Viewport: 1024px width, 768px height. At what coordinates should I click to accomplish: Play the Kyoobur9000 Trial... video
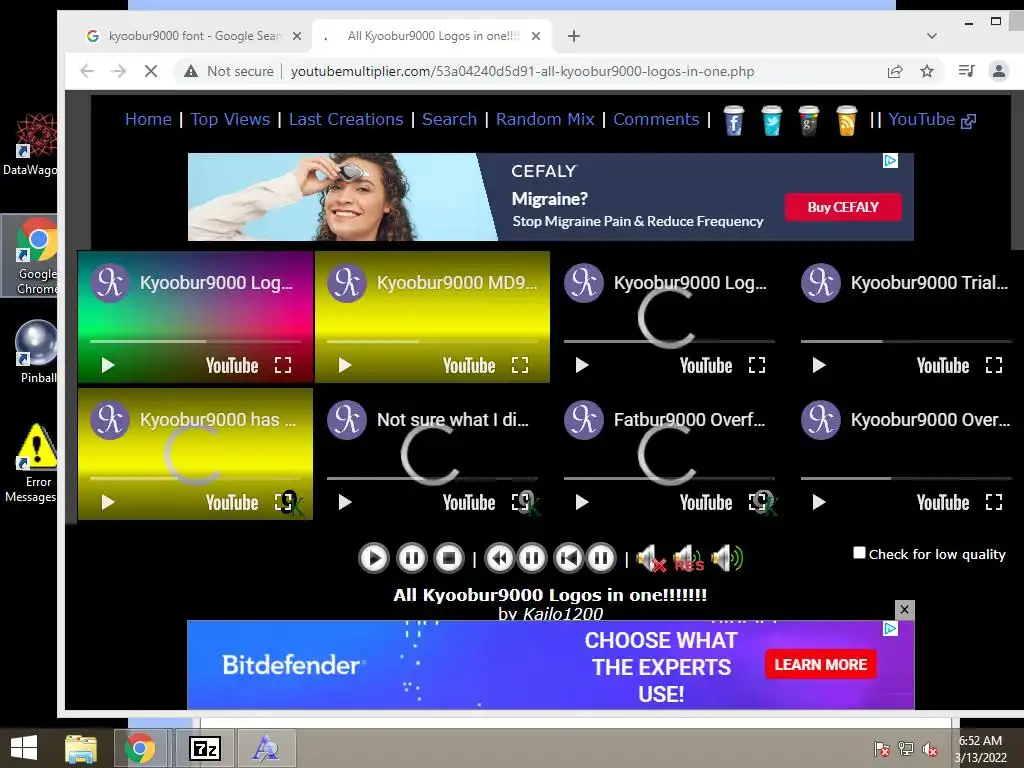pos(819,365)
